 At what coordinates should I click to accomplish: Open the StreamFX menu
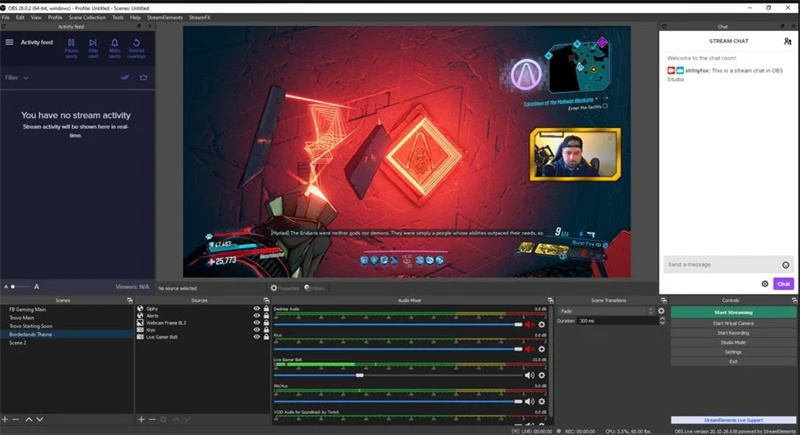(x=199, y=17)
